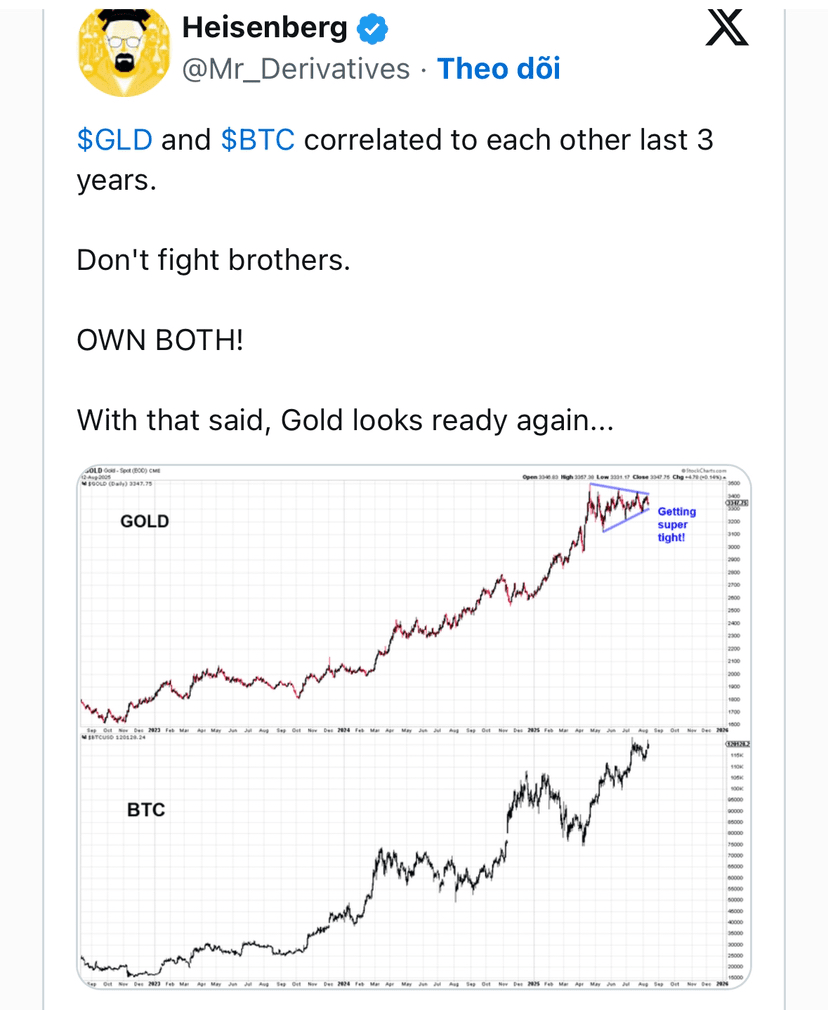The image size is (828, 1010).
Task: Click the StockCharts.com watermark
Action: [x=703, y=471]
